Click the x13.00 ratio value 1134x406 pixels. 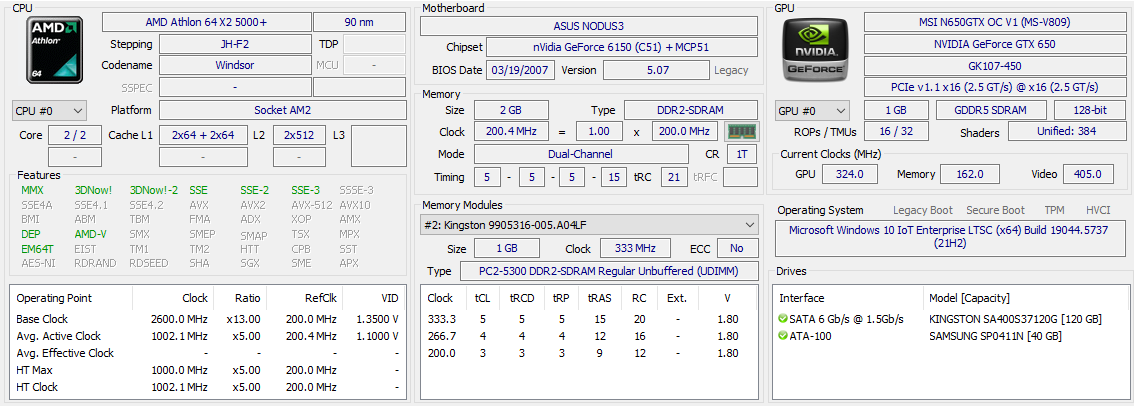(x=243, y=319)
